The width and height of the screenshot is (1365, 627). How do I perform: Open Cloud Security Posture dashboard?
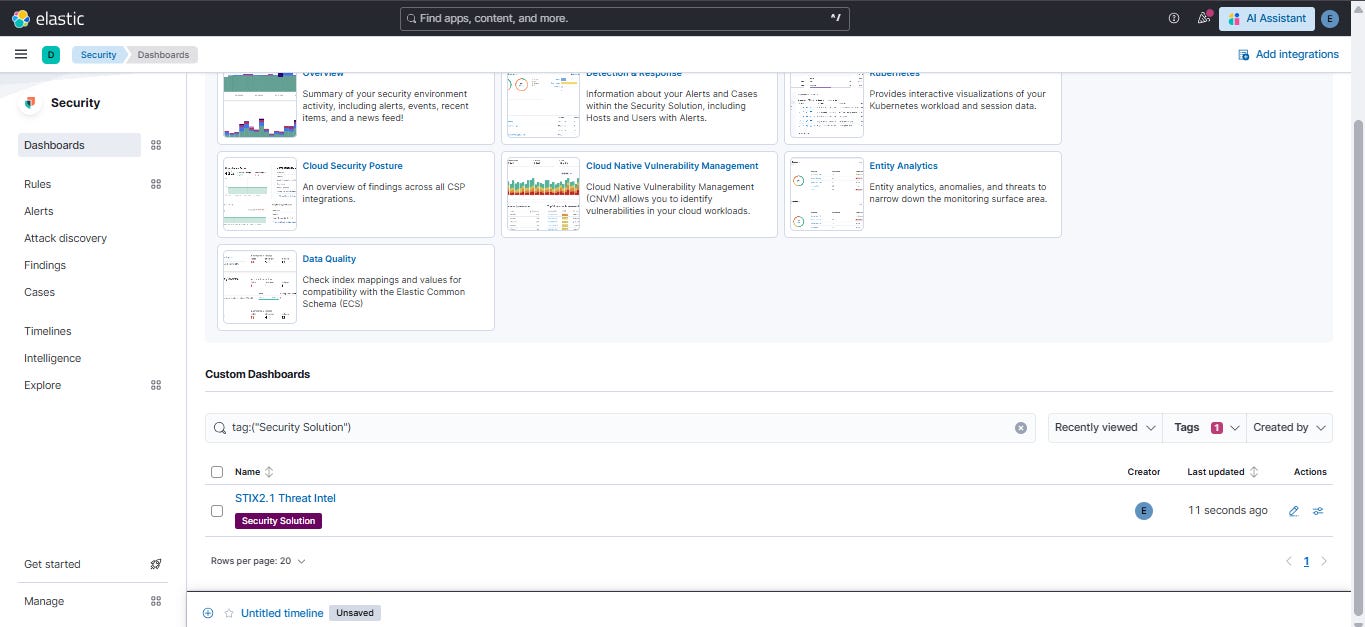352,166
